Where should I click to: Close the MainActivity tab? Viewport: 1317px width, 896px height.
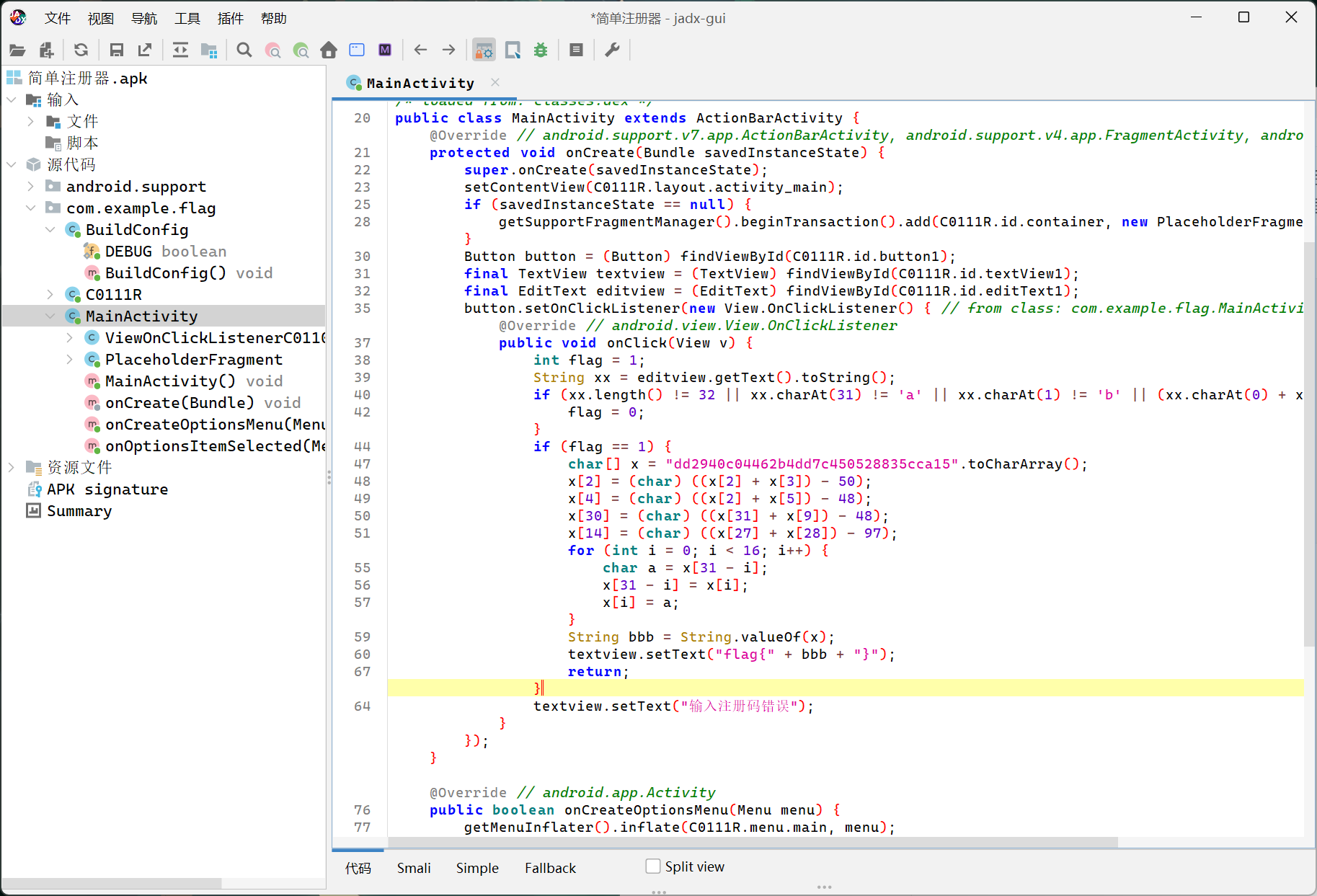(495, 82)
